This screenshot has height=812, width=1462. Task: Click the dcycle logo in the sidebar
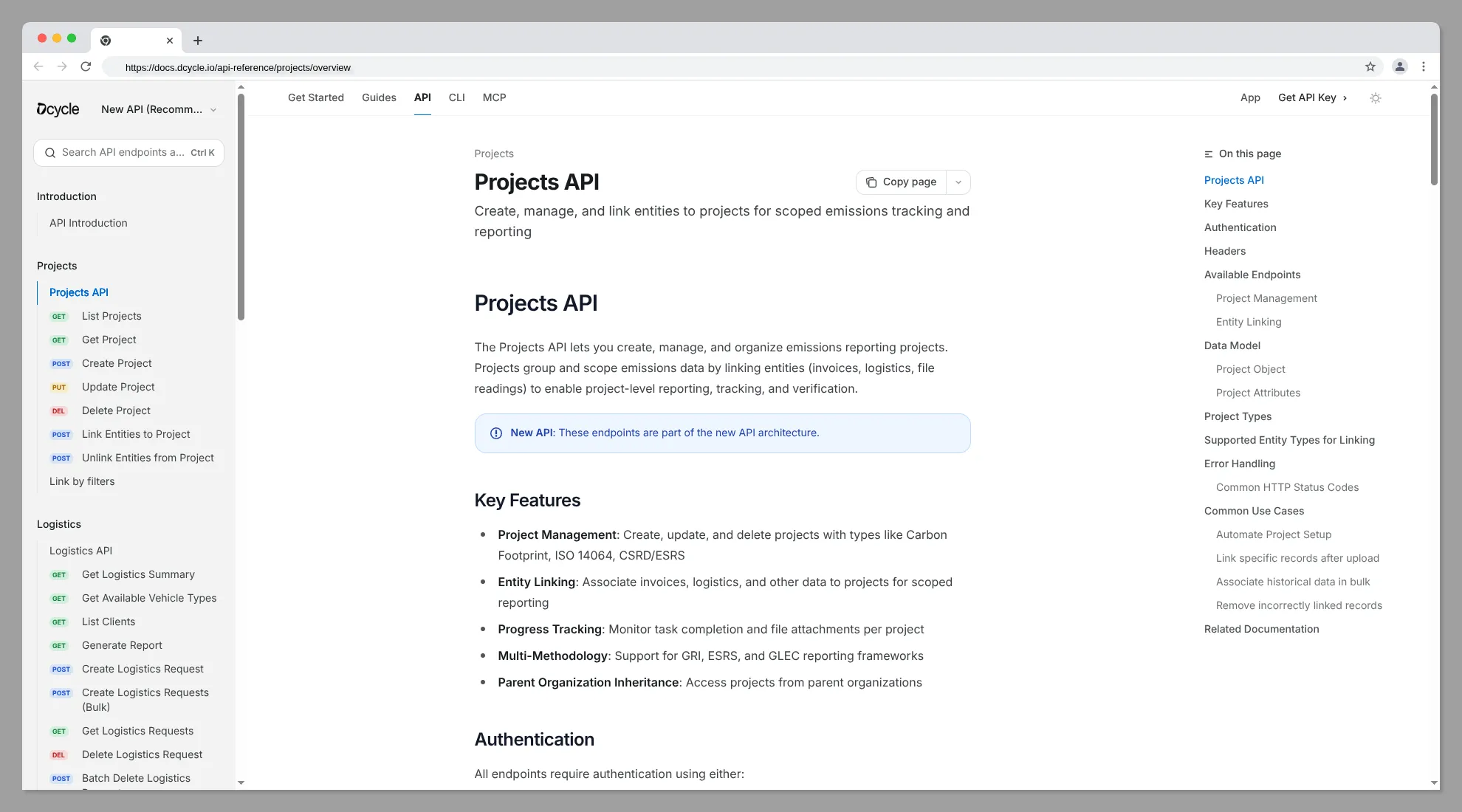click(58, 109)
